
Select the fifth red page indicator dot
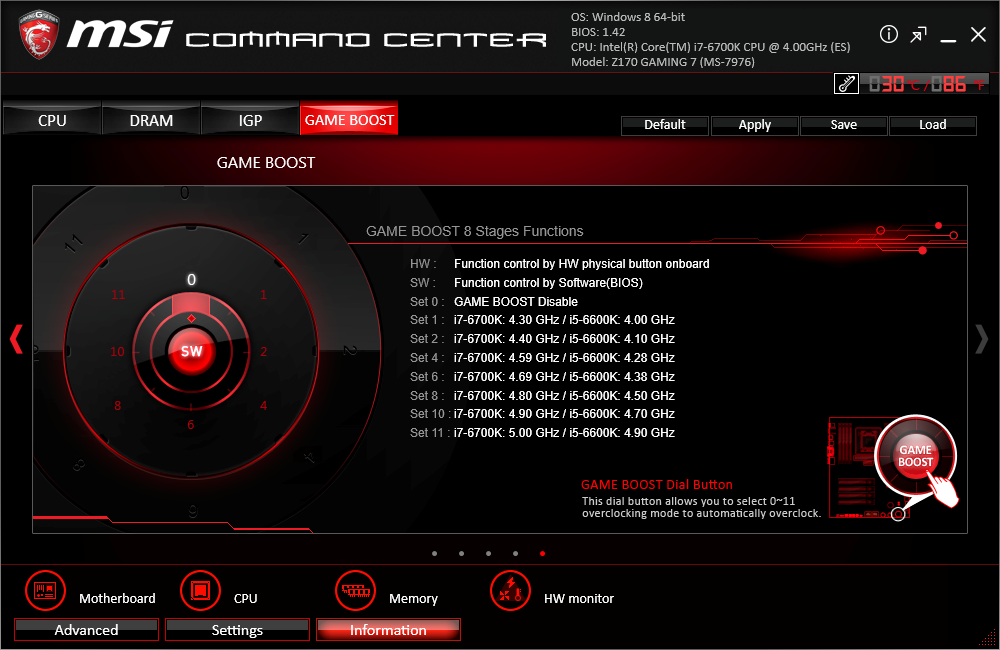[542, 554]
